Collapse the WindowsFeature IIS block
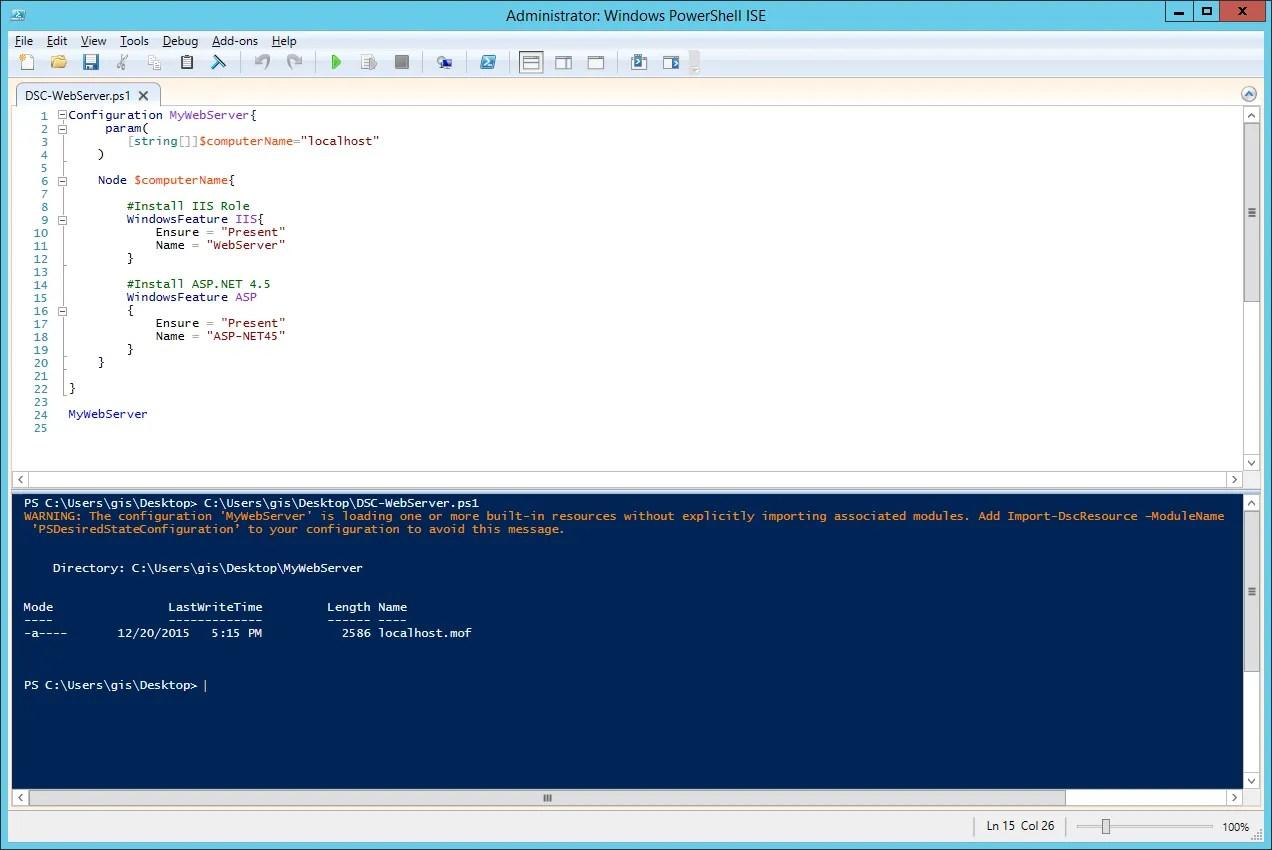This screenshot has height=850, width=1272. coord(62,219)
